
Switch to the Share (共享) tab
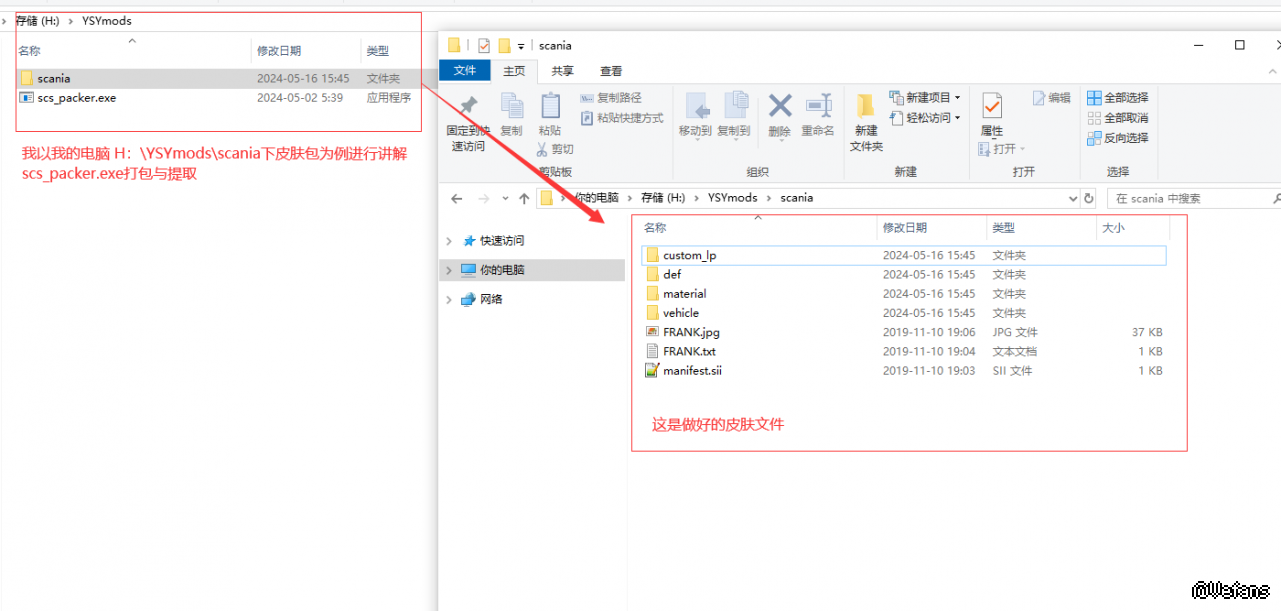coord(563,71)
